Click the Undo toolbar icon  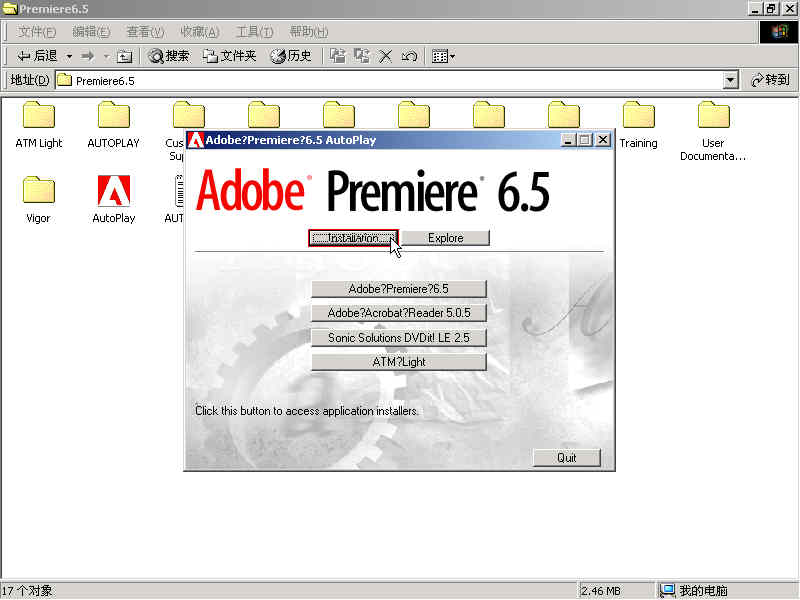pyautogui.click(x=410, y=56)
